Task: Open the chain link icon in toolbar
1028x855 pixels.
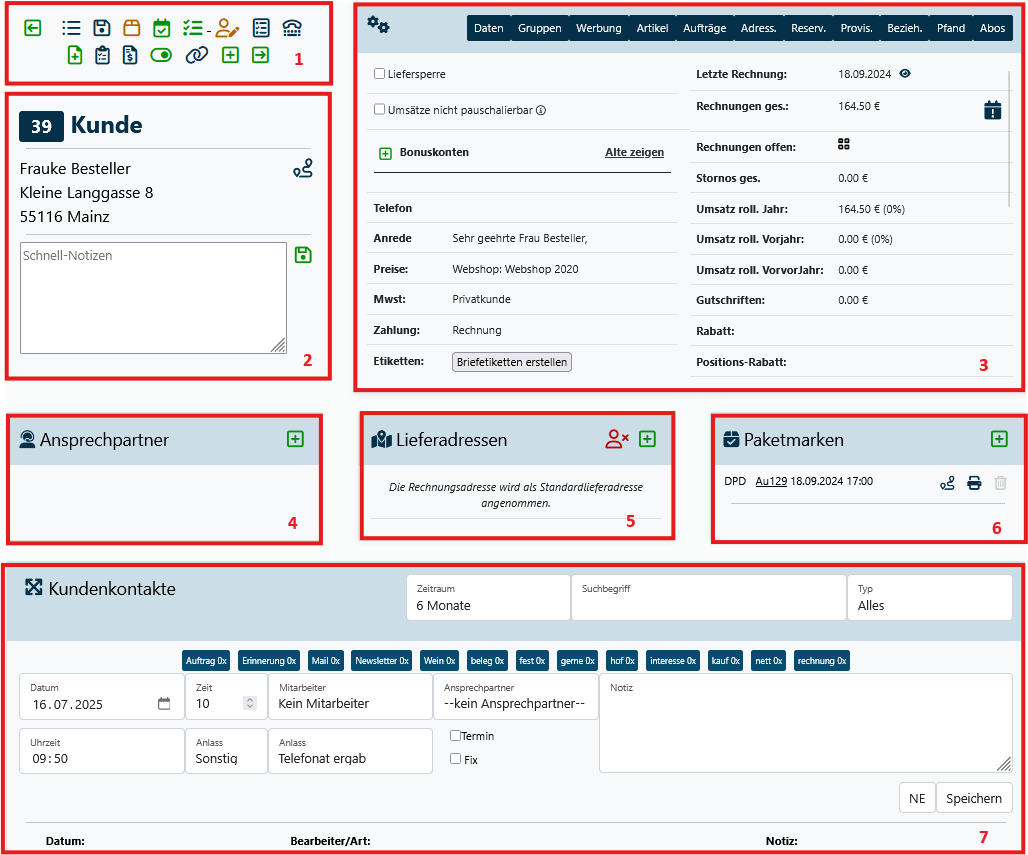Action: coord(197,55)
